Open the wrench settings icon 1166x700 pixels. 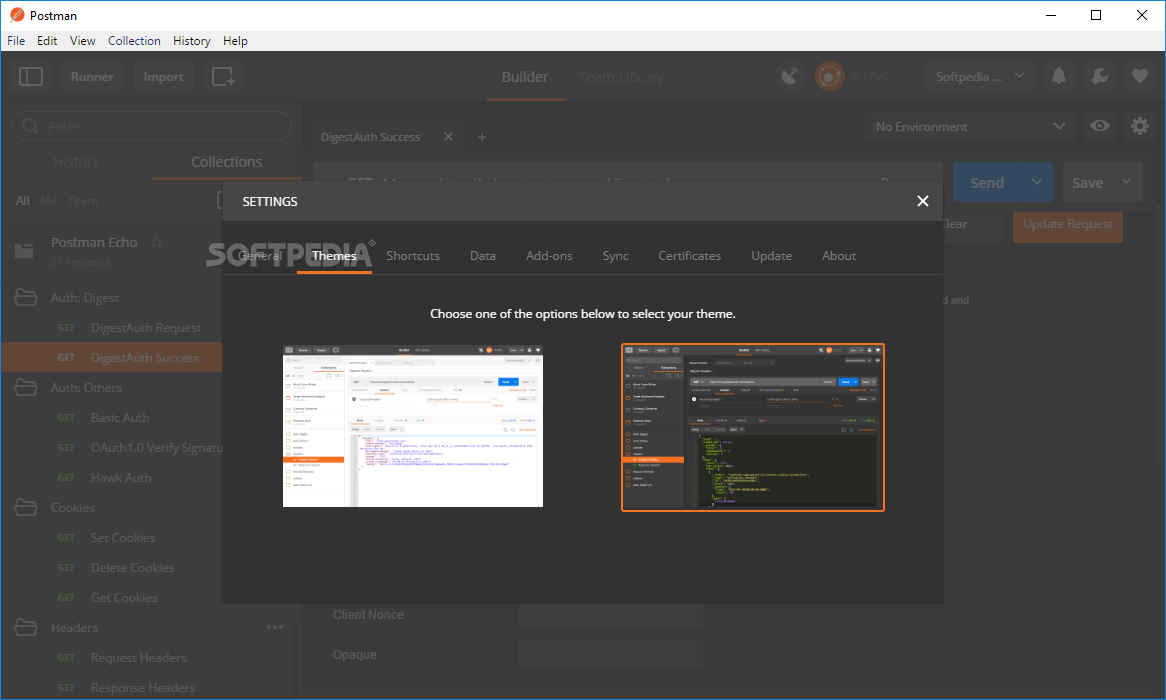[1099, 76]
